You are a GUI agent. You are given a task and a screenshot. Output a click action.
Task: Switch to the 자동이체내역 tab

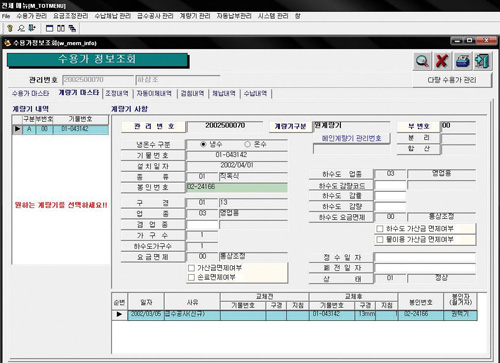click(154, 94)
